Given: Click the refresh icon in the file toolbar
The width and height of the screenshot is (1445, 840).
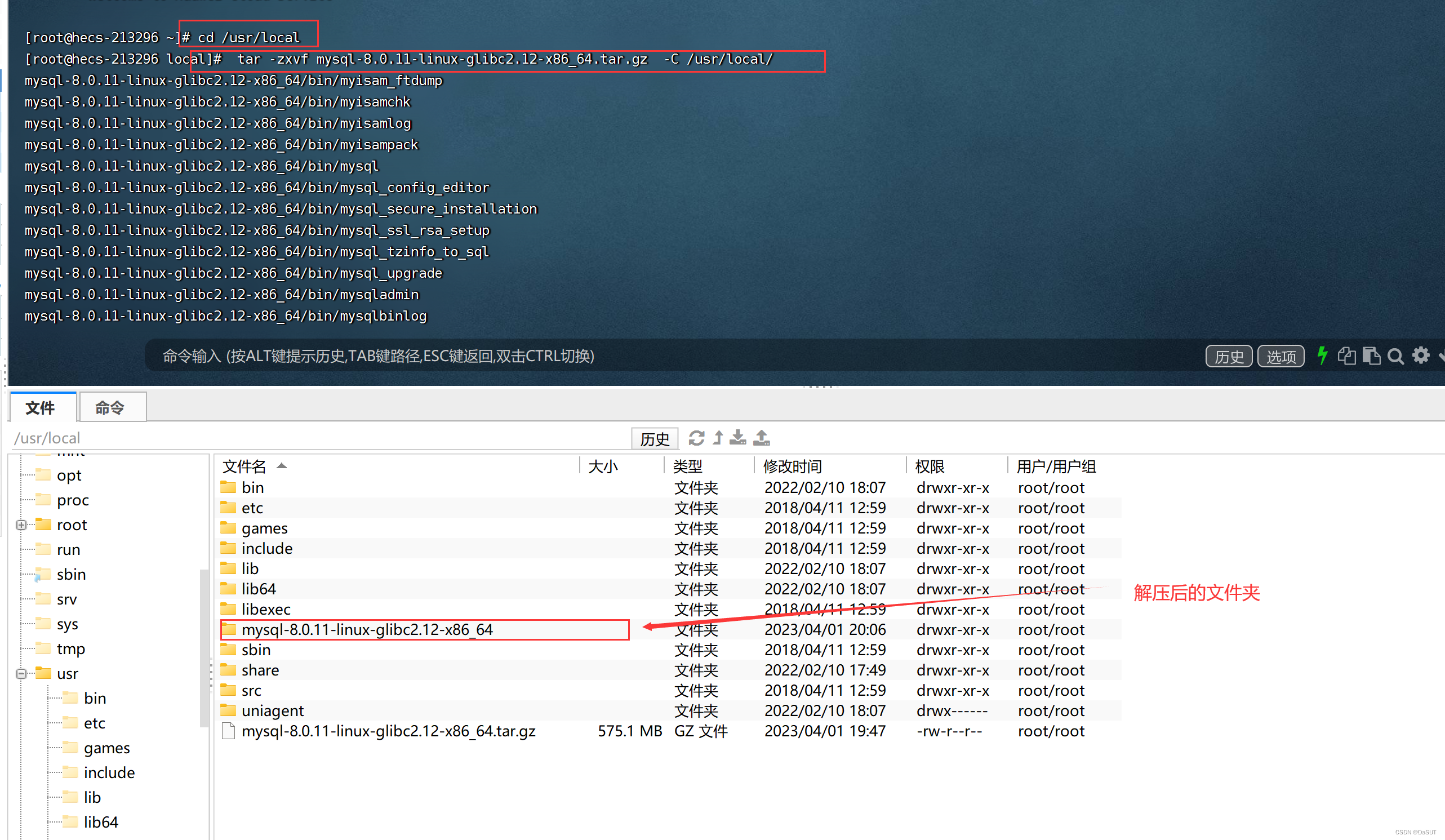Looking at the screenshot, I should pos(697,438).
